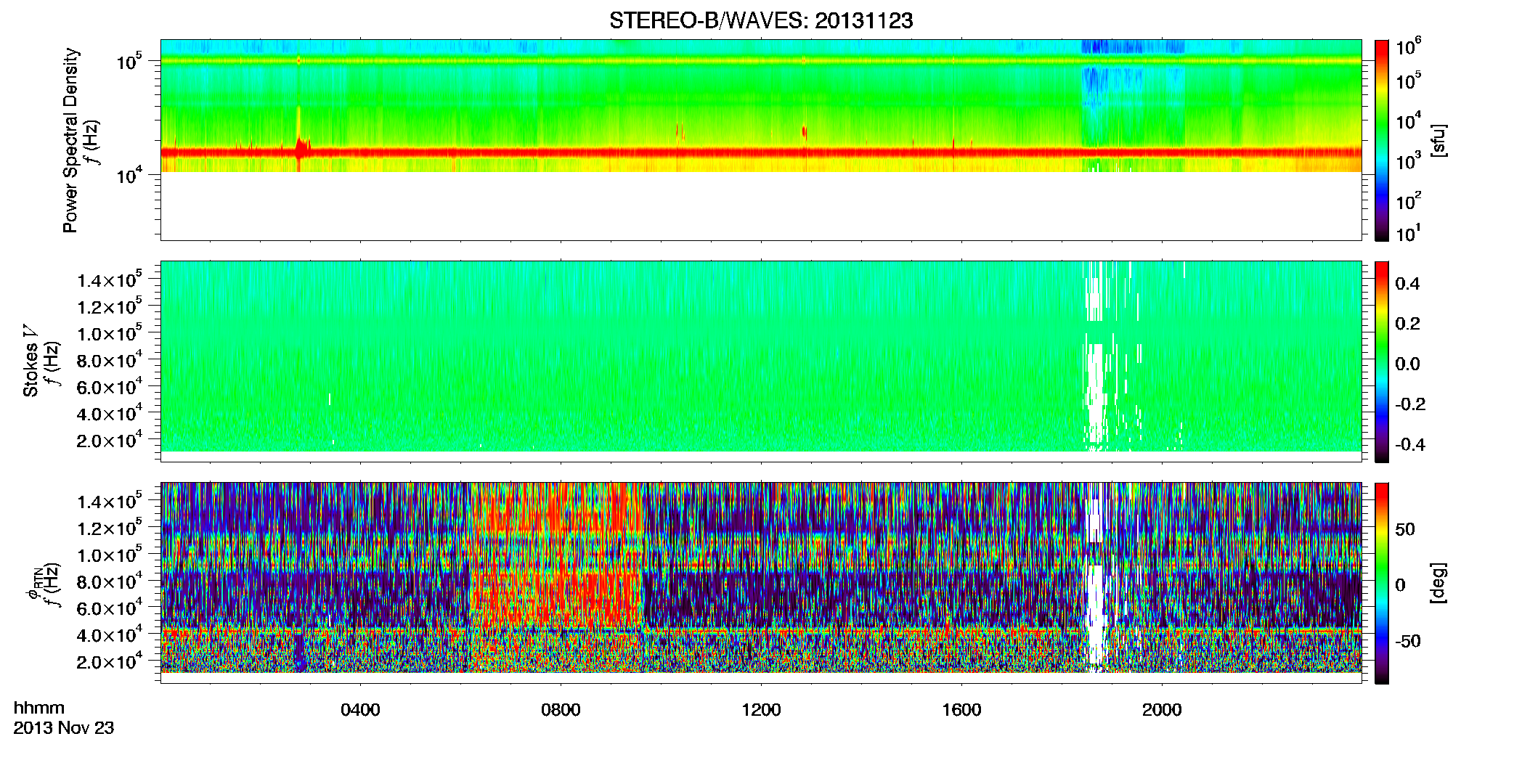Click the 2.0×10^4 y-tick of the Stokes V panel

(110, 440)
